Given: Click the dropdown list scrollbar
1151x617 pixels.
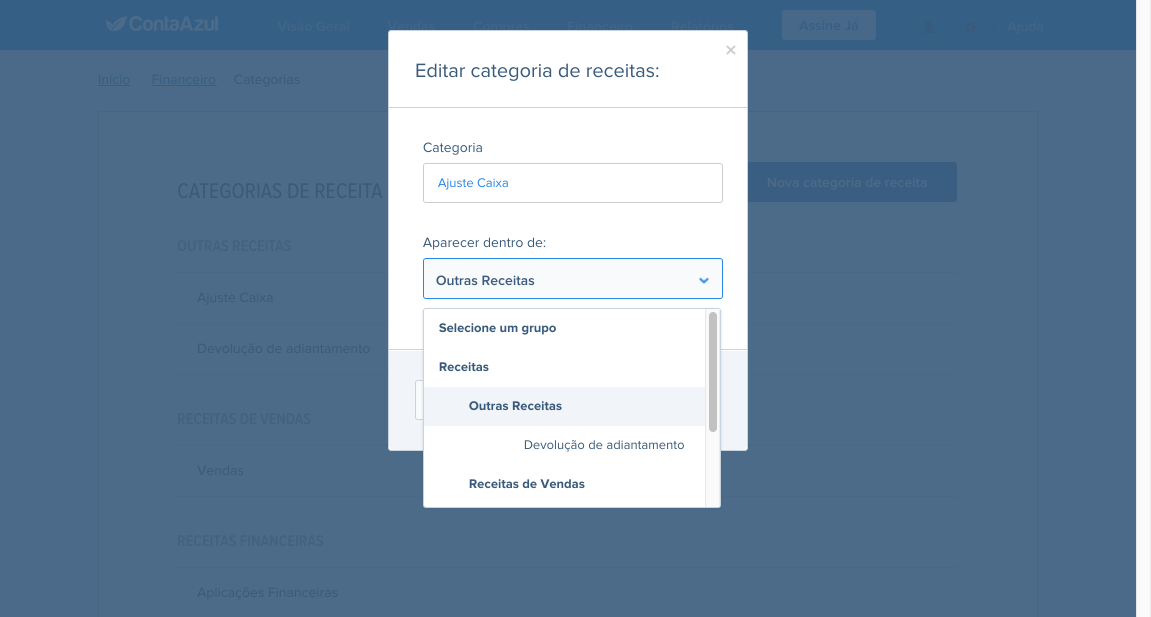Looking at the screenshot, I should 713,372.
